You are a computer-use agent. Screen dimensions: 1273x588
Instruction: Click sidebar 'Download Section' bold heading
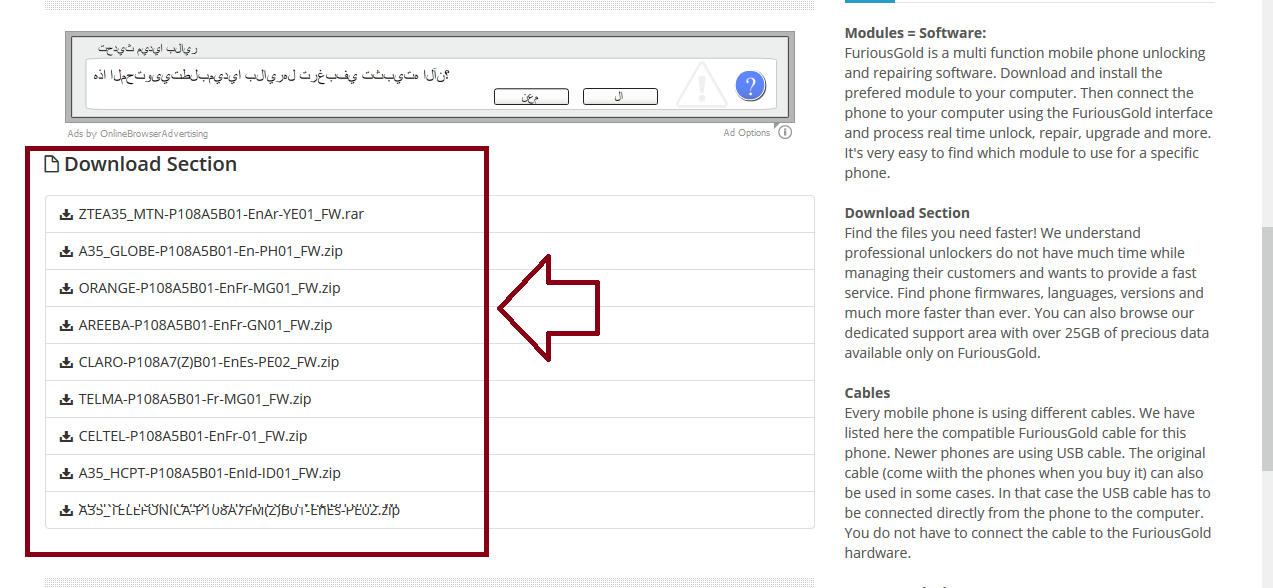click(x=907, y=213)
